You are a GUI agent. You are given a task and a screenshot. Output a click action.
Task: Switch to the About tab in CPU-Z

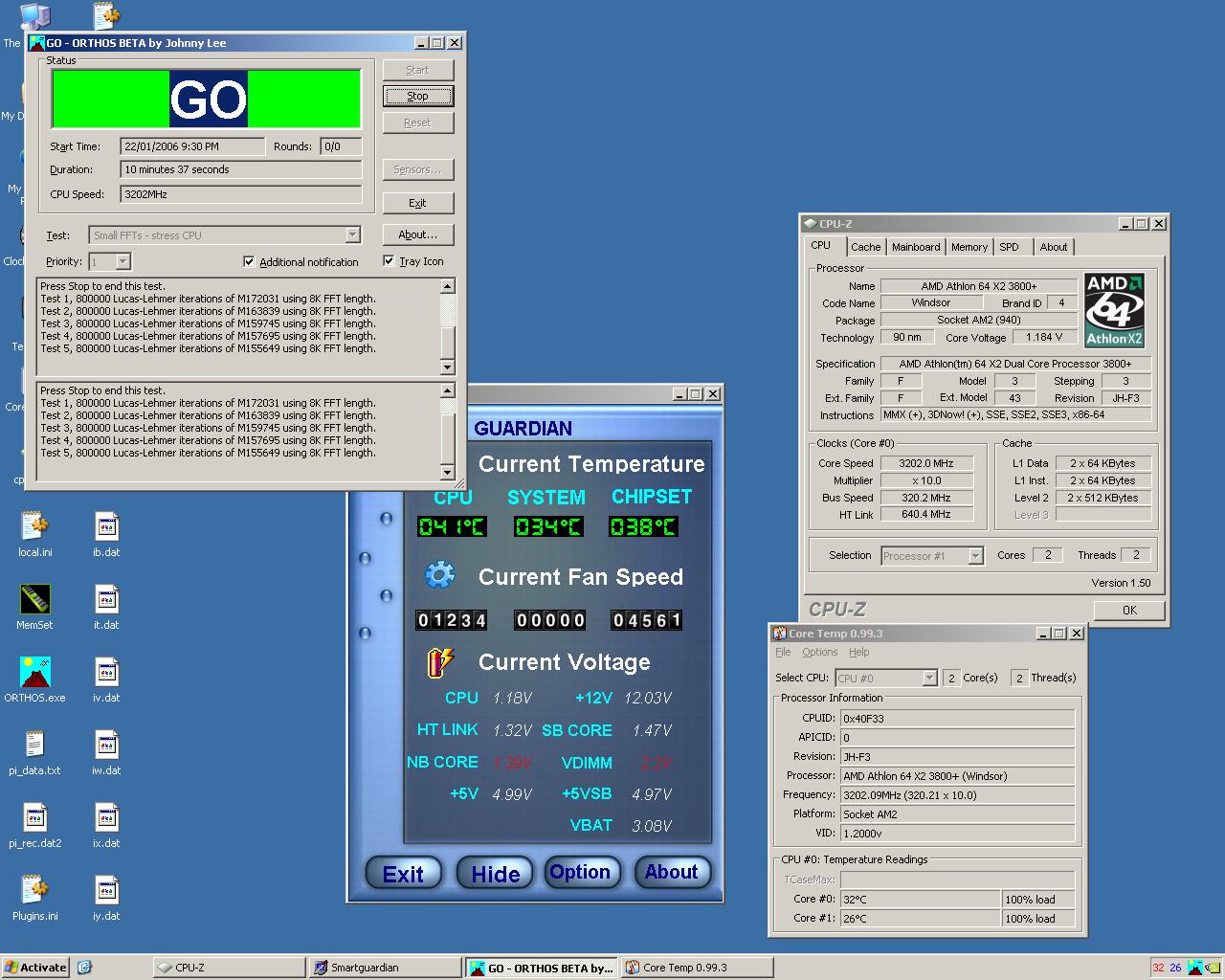[1054, 247]
